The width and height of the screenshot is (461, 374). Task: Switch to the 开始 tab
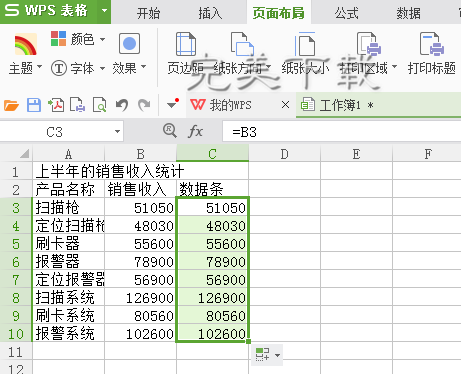(148, 13)
